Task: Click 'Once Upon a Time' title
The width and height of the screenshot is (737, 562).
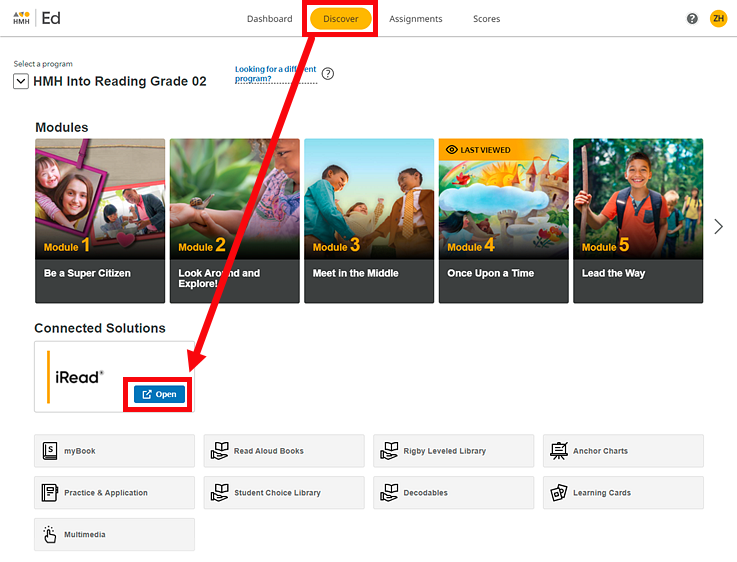Action: pyautogui.click(x=490, y=273)
